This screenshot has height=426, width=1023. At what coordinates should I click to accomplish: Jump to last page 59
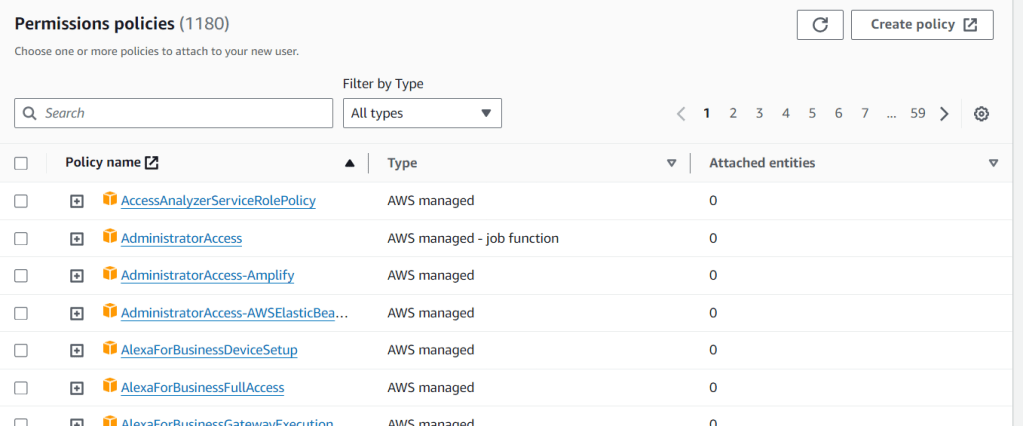[918, 114]
